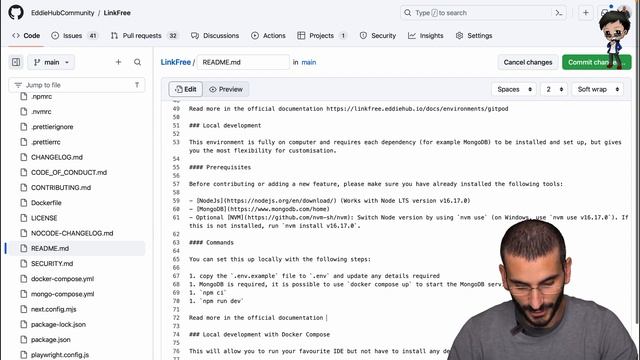Open .prettierignore file
Image resolution: width=640 pixels, height=360 pixels.
click(x=52, y=127)
